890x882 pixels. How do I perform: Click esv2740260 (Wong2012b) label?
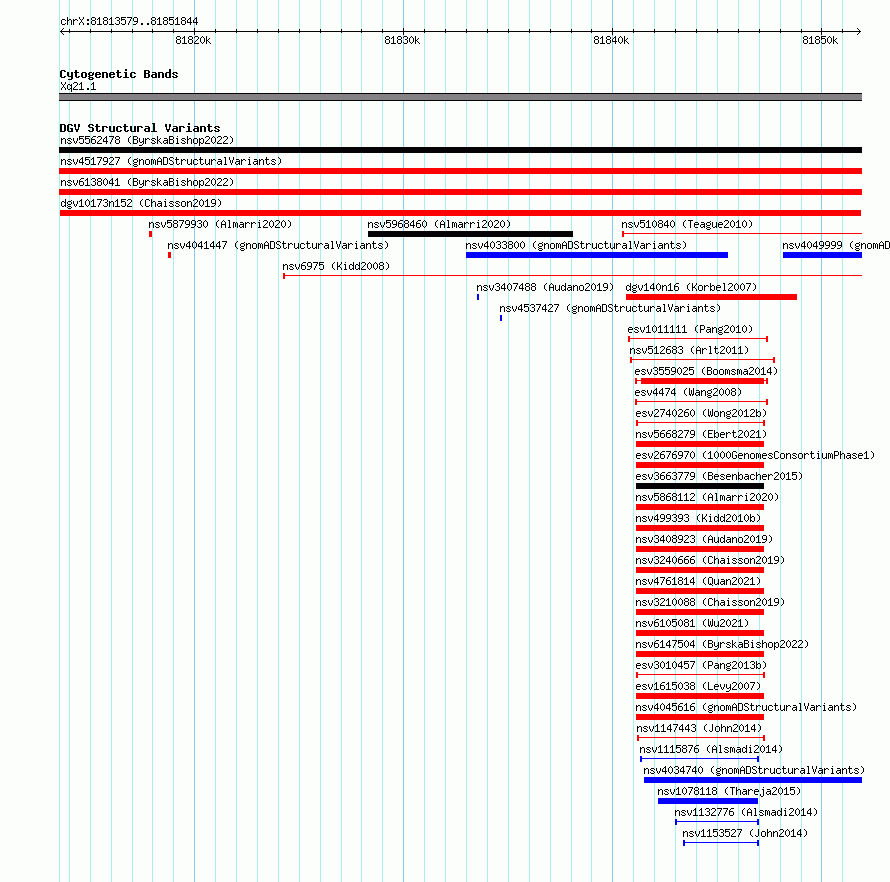(x=701, y=413)
